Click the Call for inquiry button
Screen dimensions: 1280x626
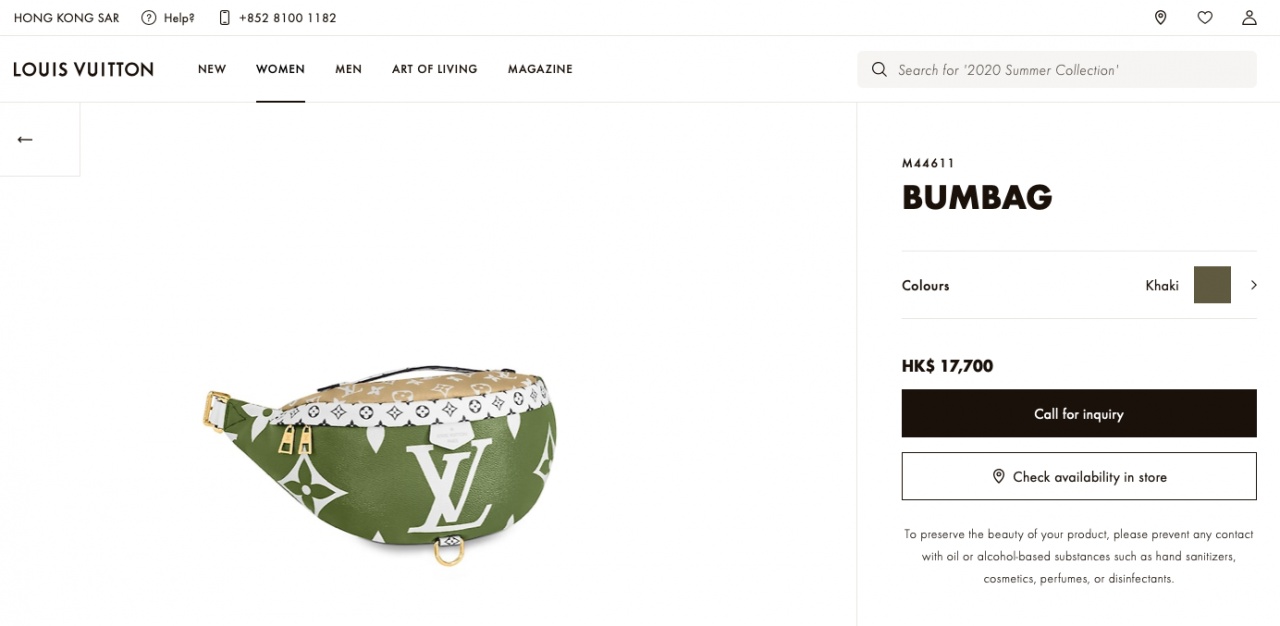[x=1079, y=413]
